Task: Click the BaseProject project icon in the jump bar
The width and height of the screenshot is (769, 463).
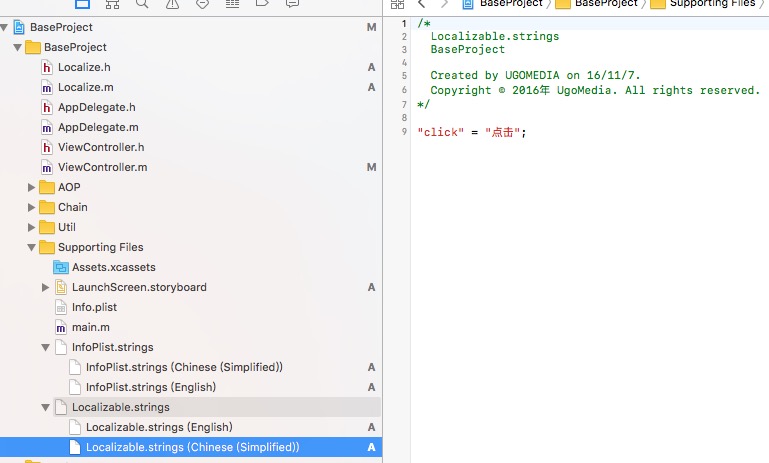Action: coord(468,4)
